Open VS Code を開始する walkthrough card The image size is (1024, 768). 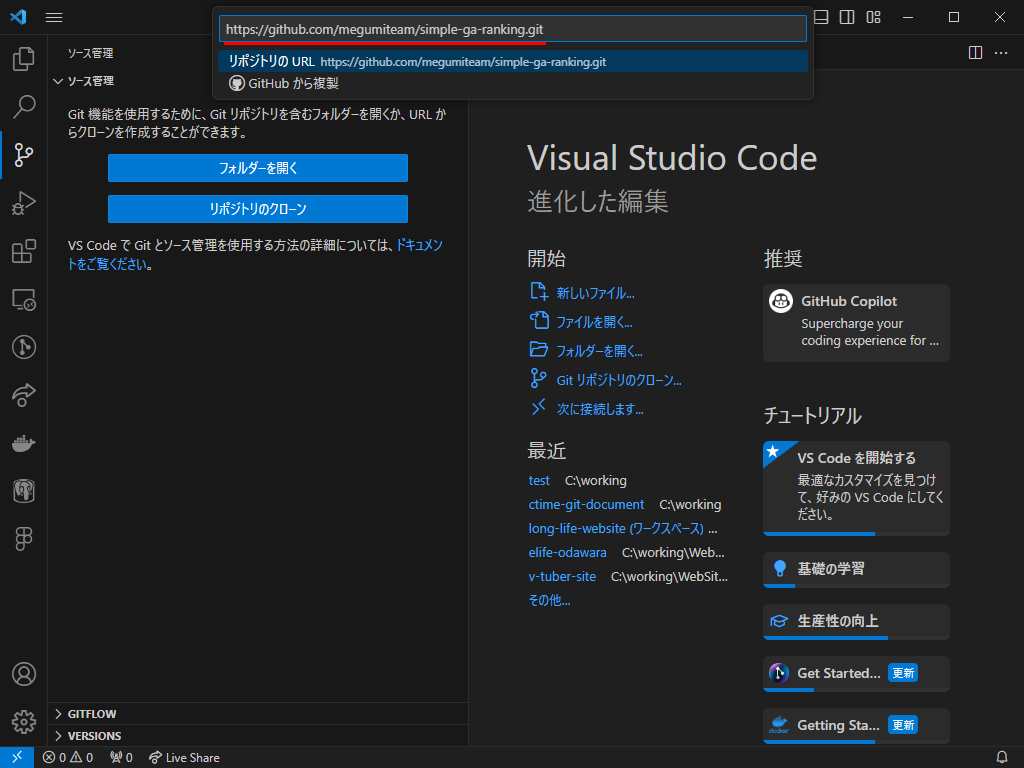coord(856,488)
